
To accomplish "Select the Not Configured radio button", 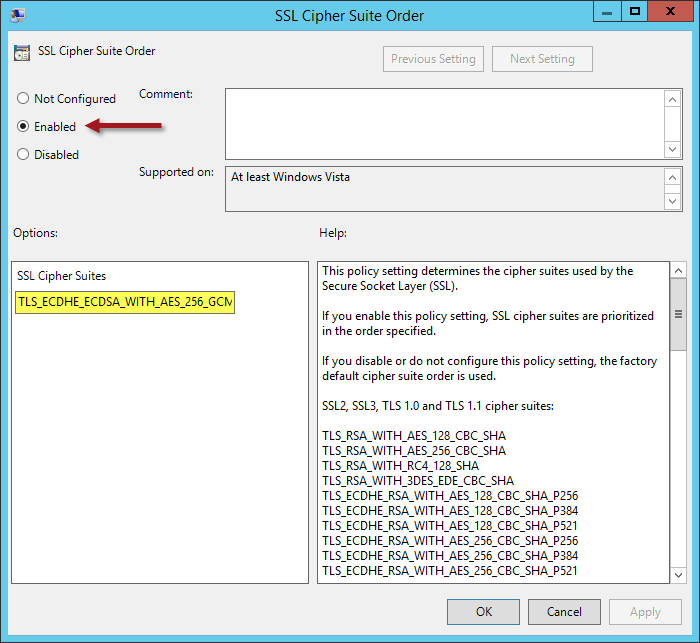I will pos(23,99).
